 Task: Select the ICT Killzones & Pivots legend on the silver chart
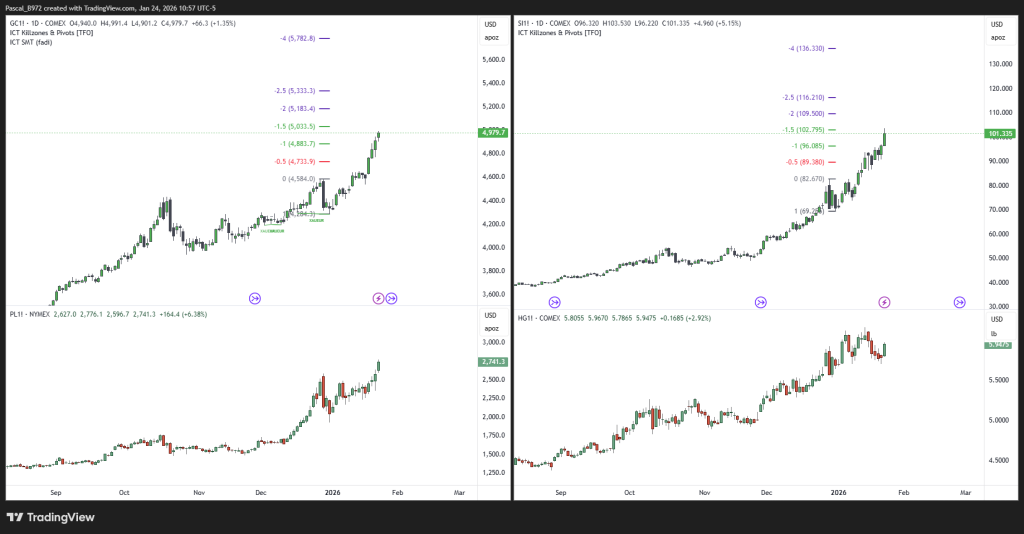pos(560,33)
